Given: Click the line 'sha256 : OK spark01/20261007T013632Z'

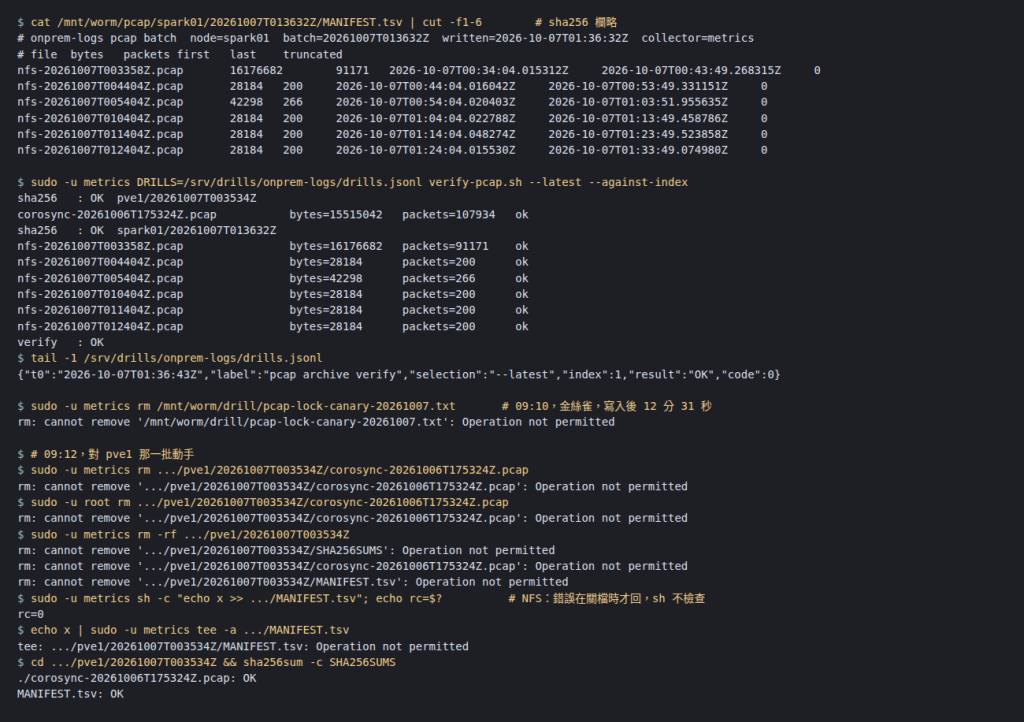Looking at the screenshot, I should click(x=146, y=230).
